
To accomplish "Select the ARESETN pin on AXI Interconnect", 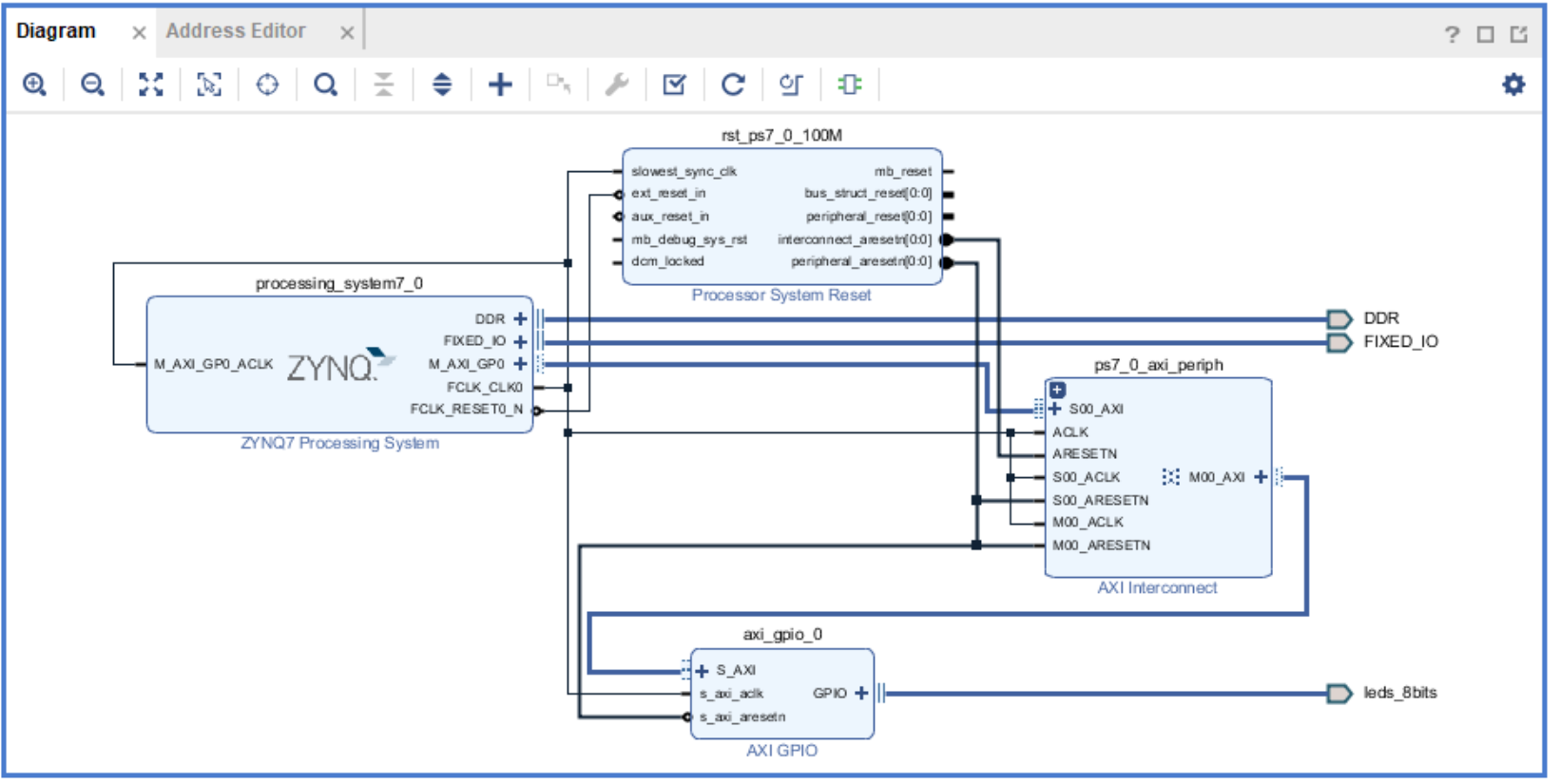I will tap(1085, 454).
